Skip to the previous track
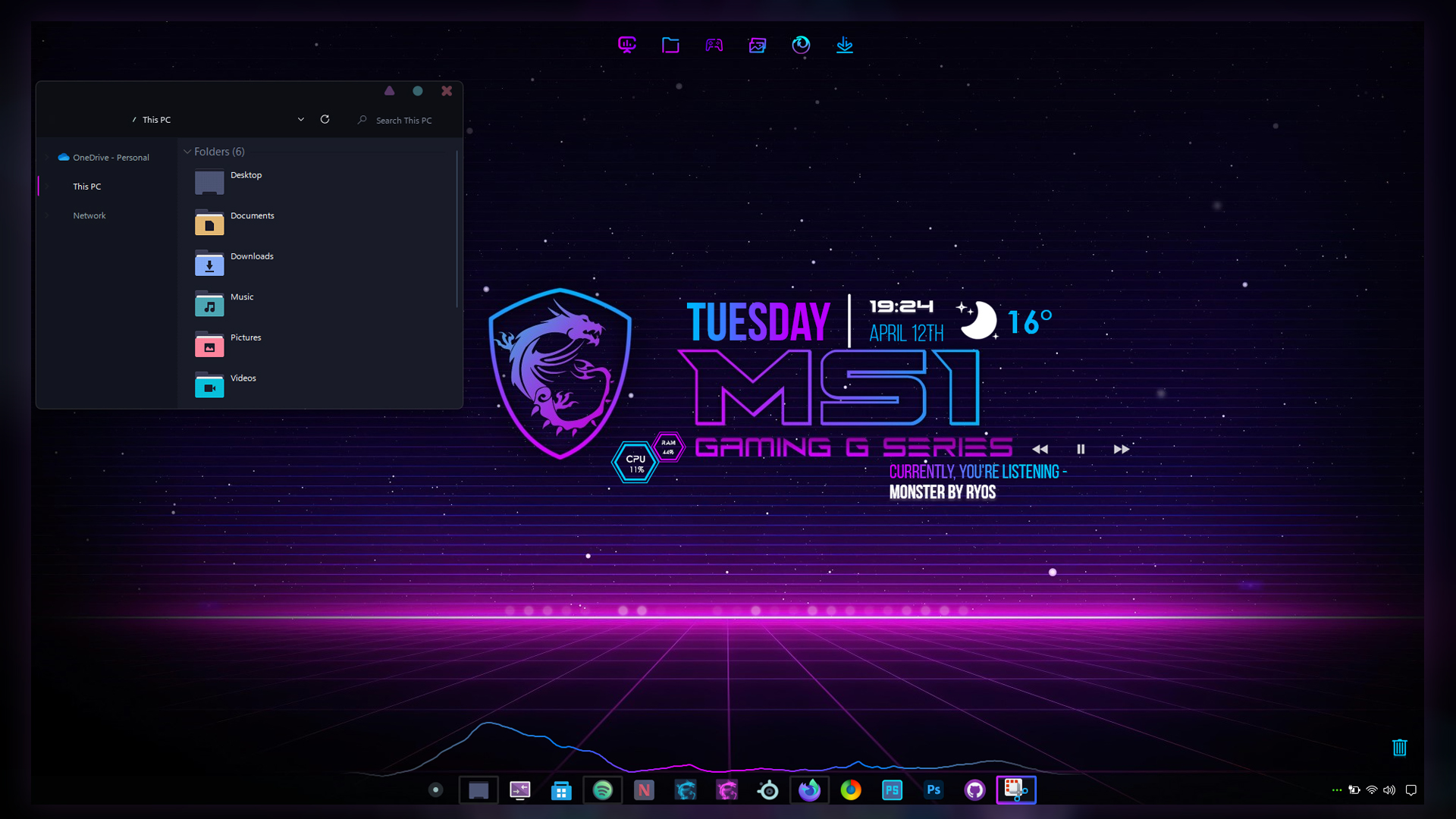1456x819 pixels. coord(1040,449)
